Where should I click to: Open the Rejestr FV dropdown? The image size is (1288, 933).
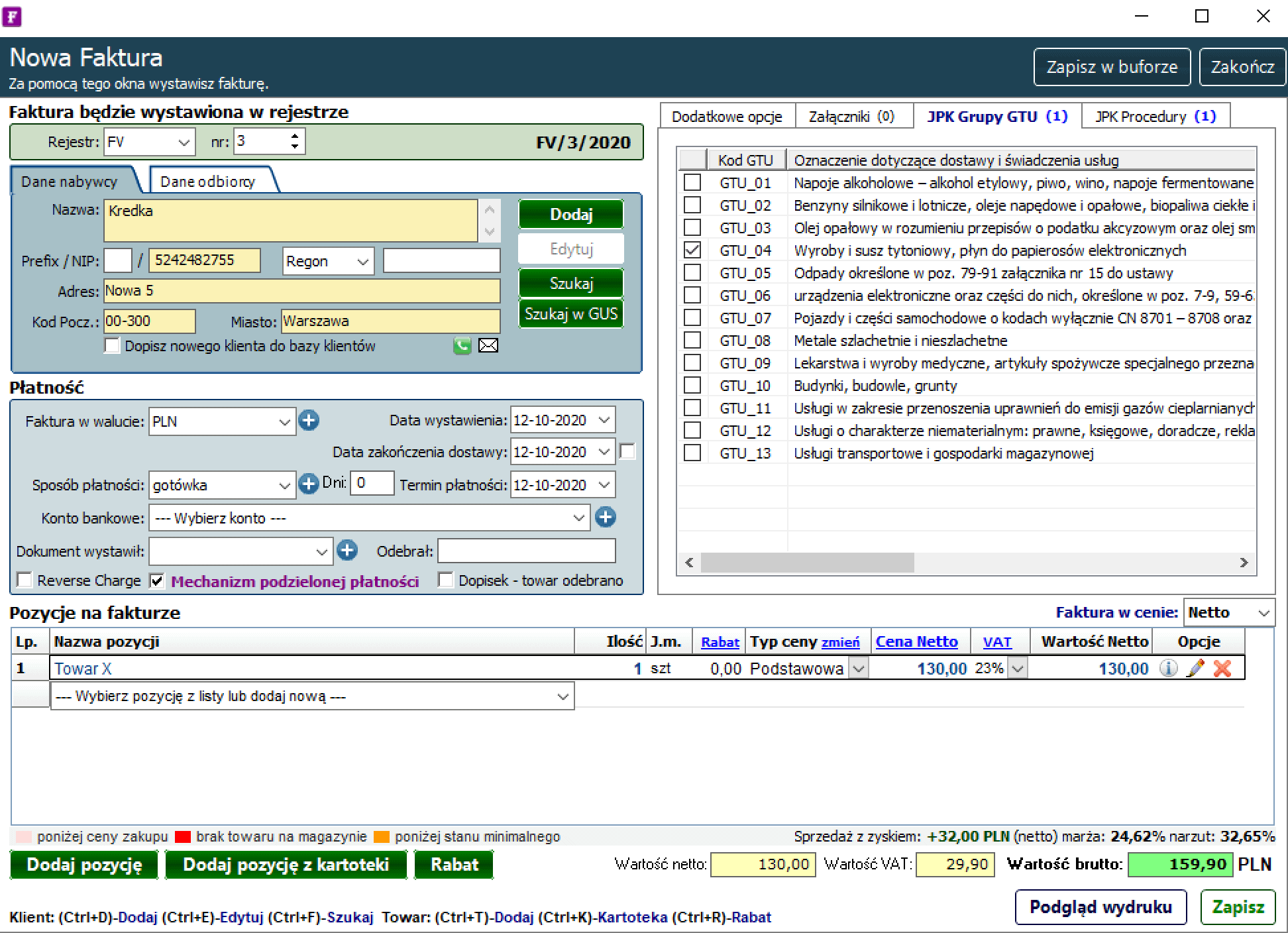pos(184,142)
